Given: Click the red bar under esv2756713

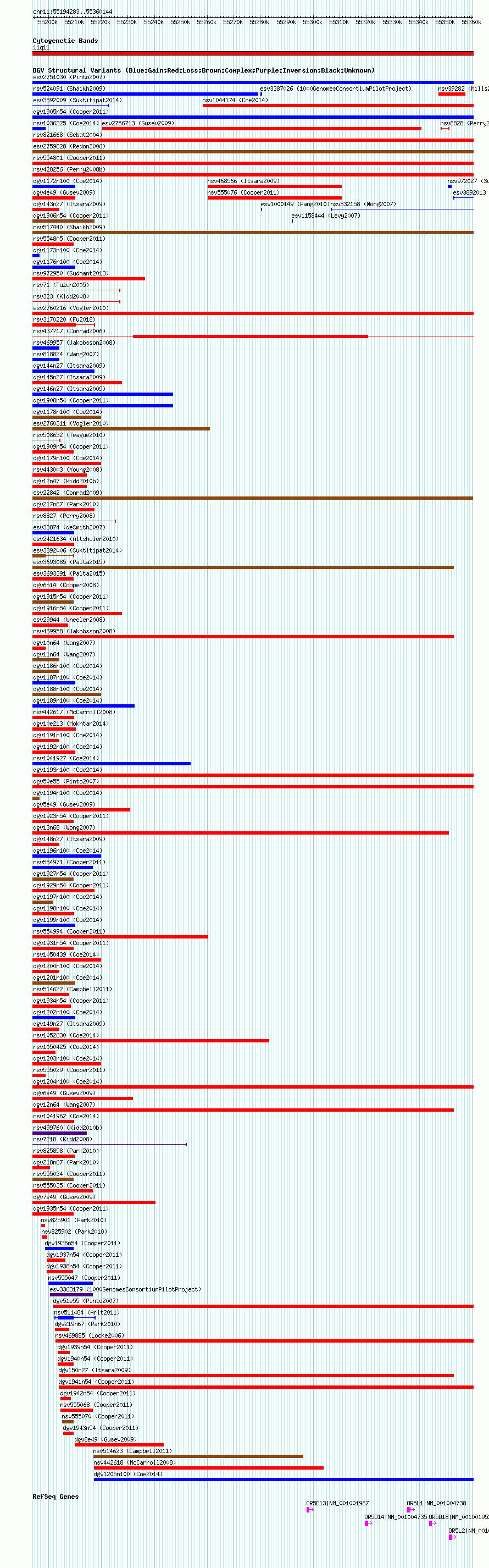Looking at the screenshot, I should point(262,129).
